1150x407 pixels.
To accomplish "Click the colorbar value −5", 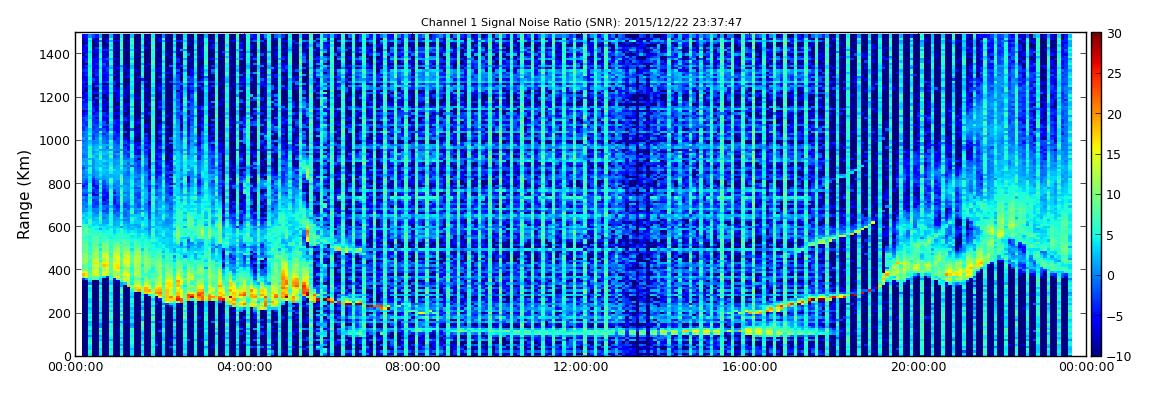I will coord(1115,316).
